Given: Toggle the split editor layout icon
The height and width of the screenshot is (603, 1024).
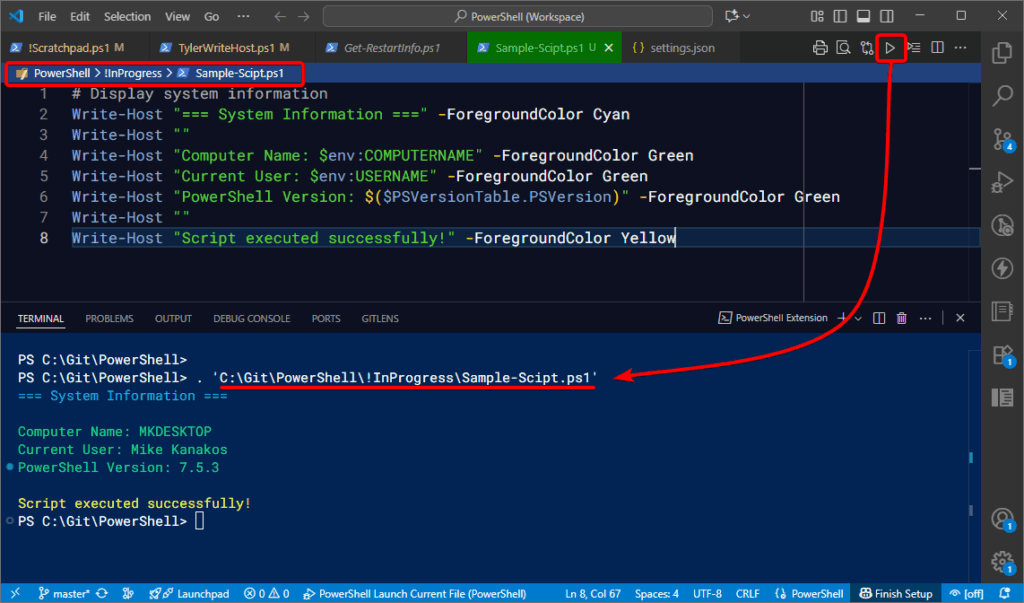Looking at the screenshot, I should (936, 47).
